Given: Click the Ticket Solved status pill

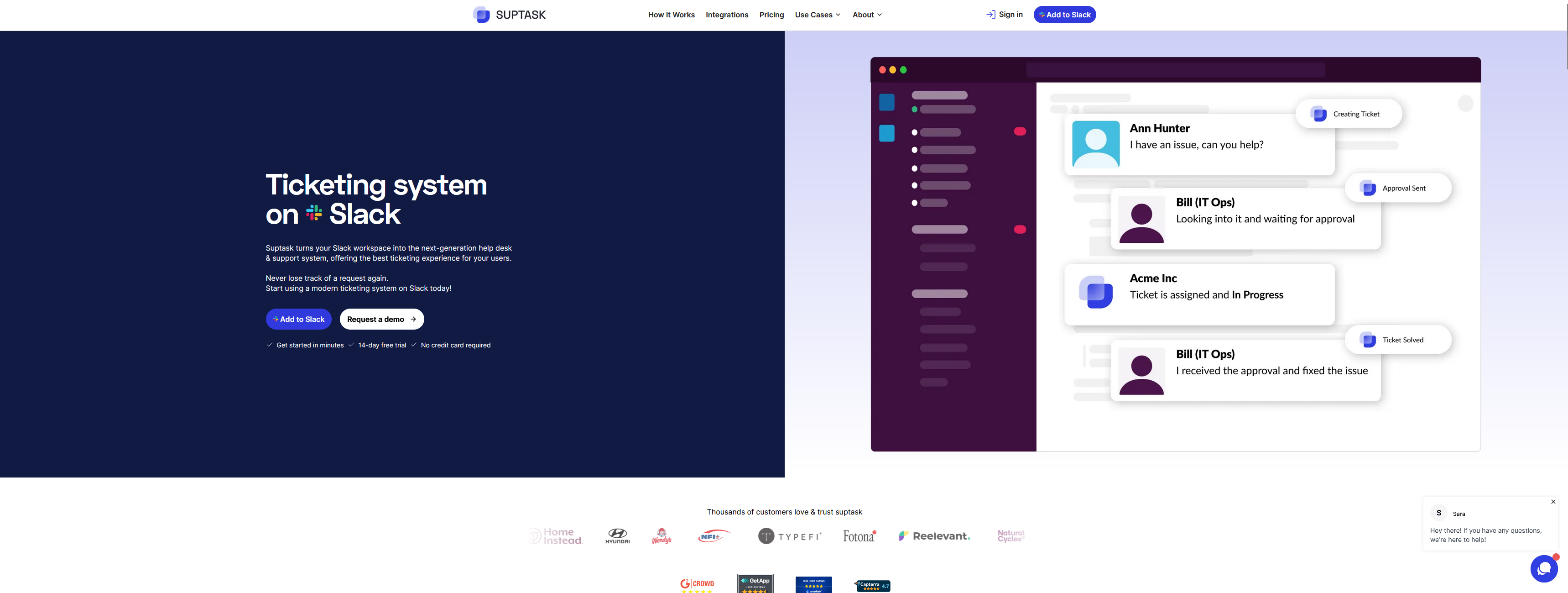Looking at the screenshot, I should [1397, 340].
